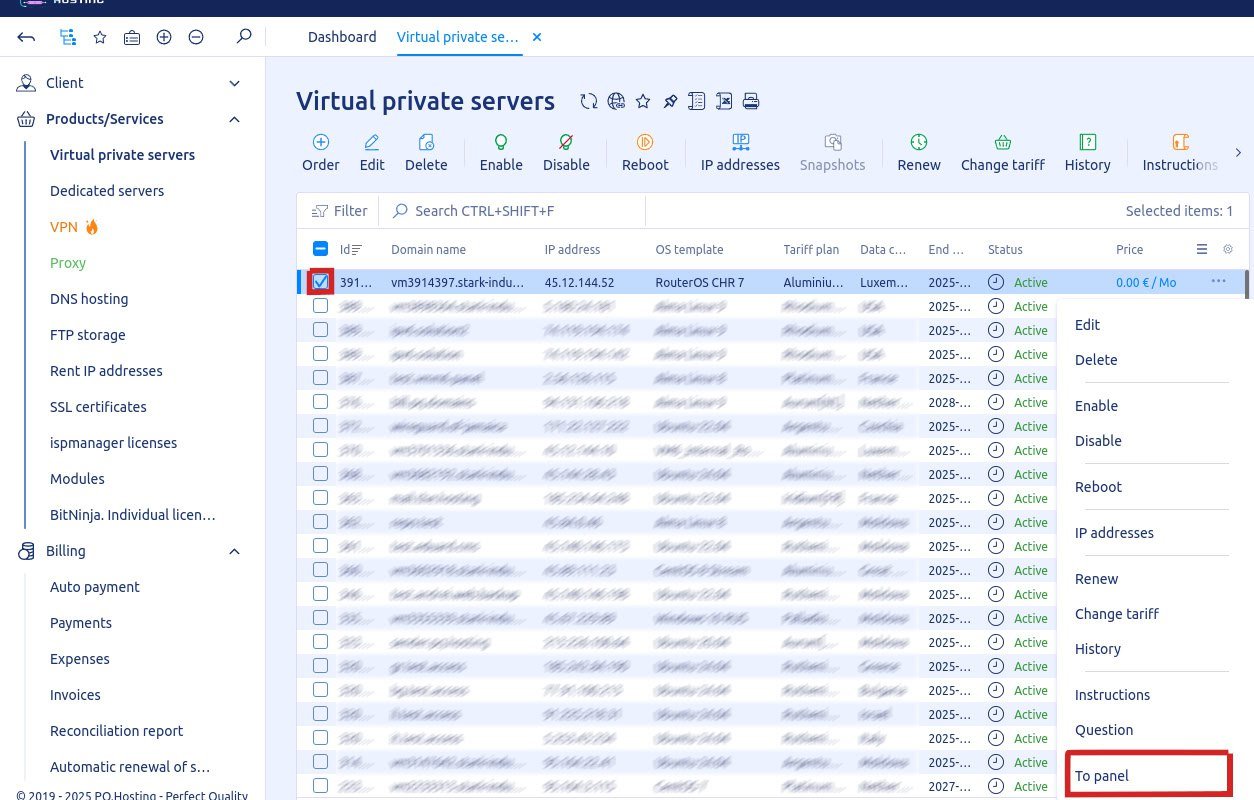This screenshot has width=1254, height=800.
Task: Click the Edit pencil toolbar button
Action: click(x=372, y=153)
